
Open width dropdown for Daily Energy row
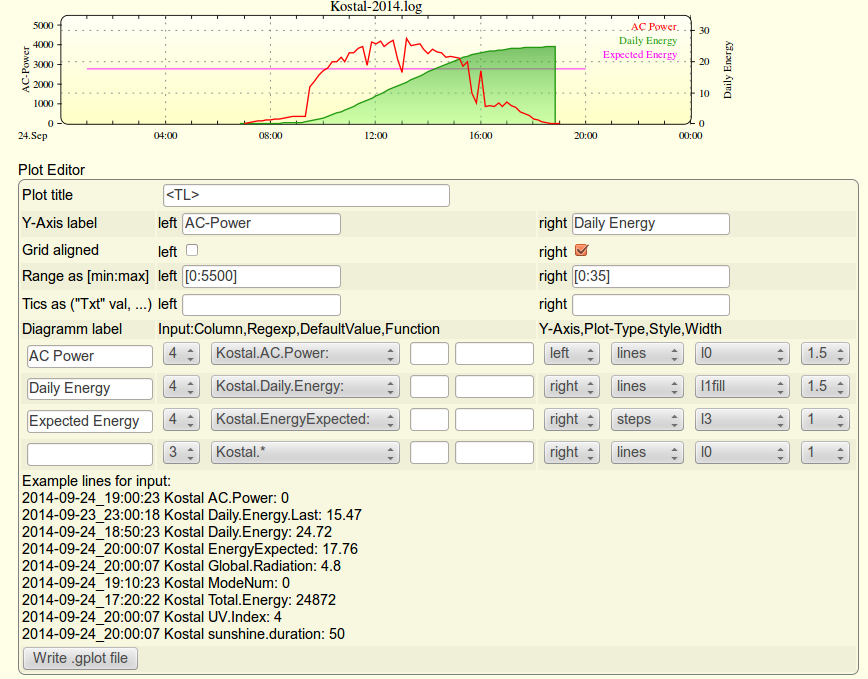[x=825, y=387]
